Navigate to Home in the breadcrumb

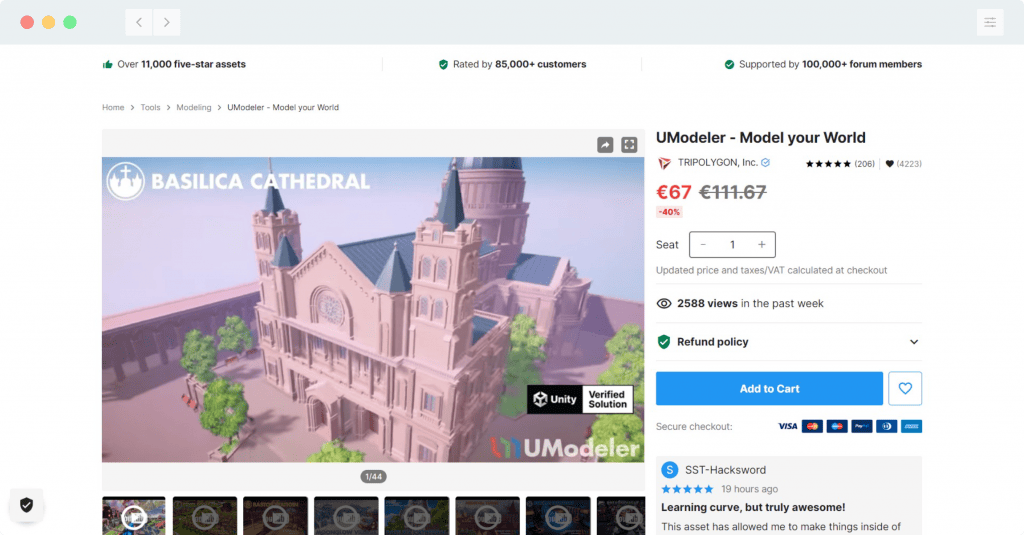(x=113, y=108)
